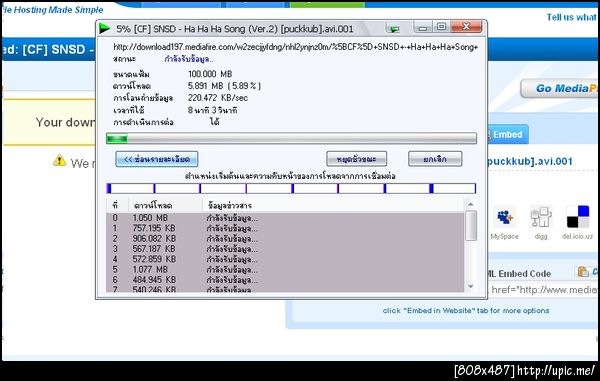Click the connections list scrollbar thumb
The height and width of the screenshot is (381, 600).
[x=471, y=225]
